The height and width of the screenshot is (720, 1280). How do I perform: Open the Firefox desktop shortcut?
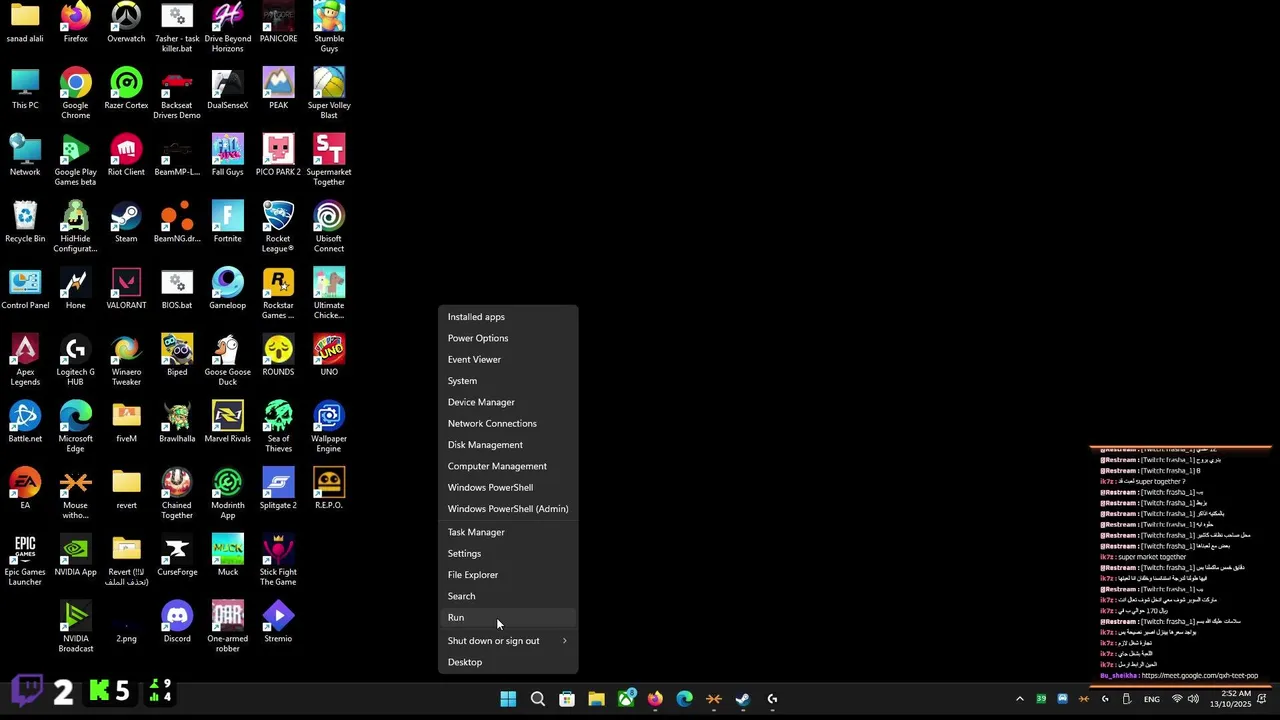pyautogui.click(x=75, y=23)
